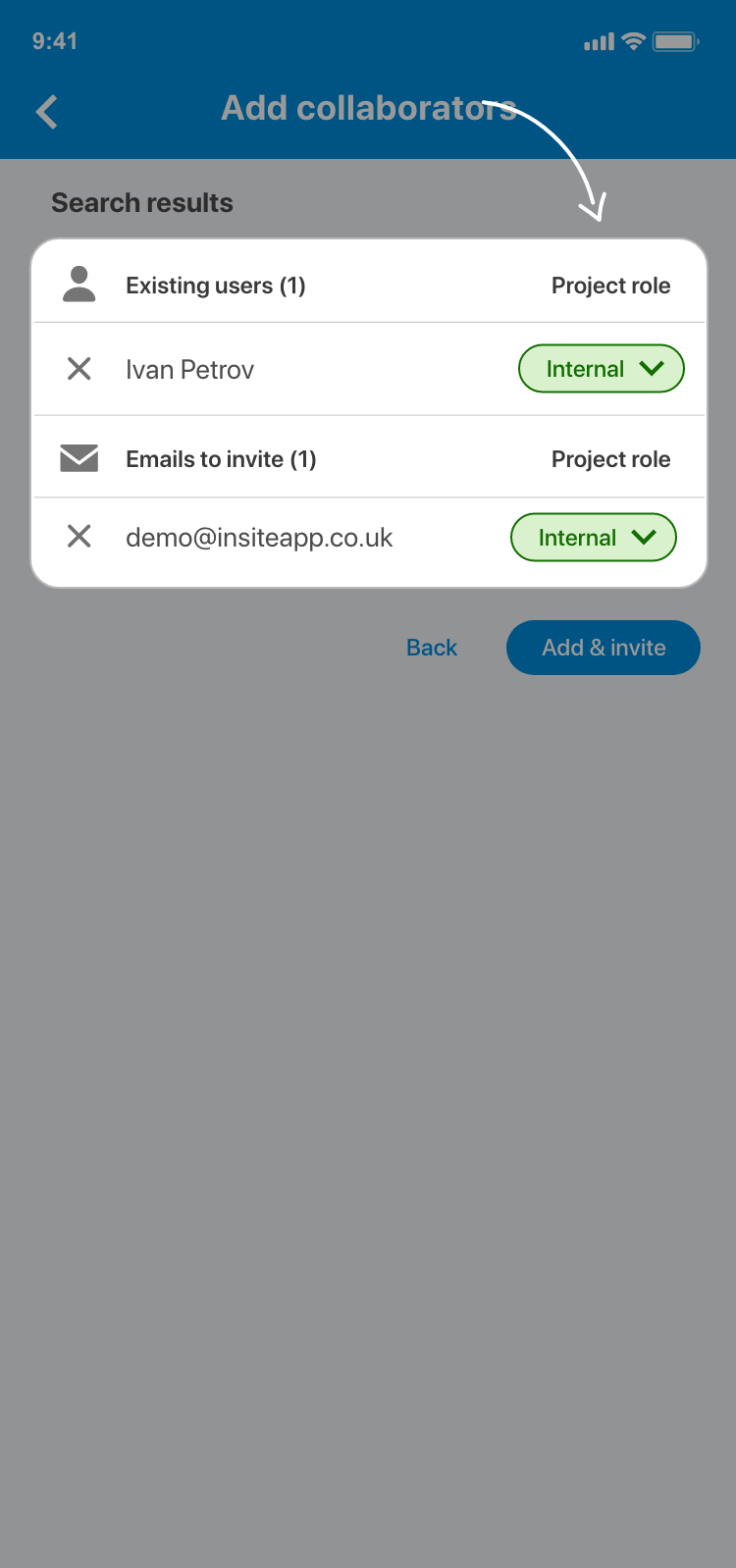
Task: Tap the Add collaborators title
Action: tap(369, 108)
